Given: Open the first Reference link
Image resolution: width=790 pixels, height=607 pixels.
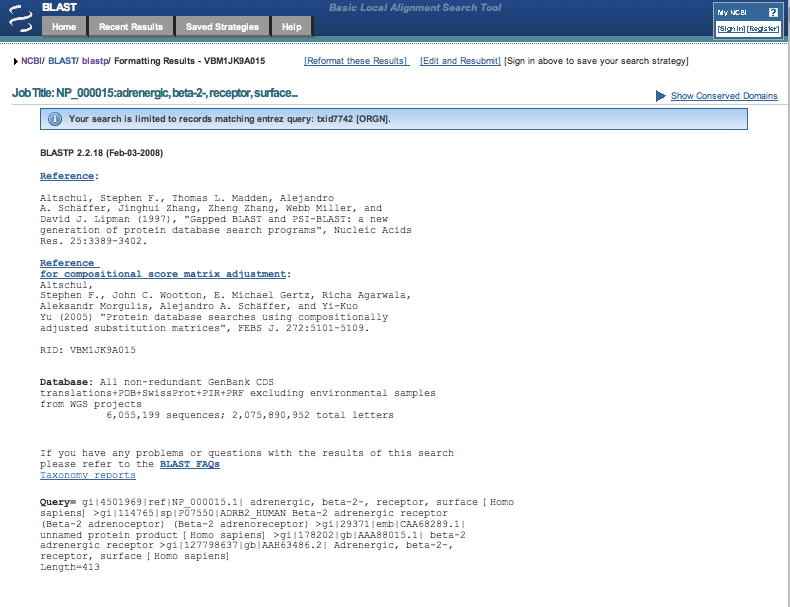Looking at the screenshot, I should 67,176.
